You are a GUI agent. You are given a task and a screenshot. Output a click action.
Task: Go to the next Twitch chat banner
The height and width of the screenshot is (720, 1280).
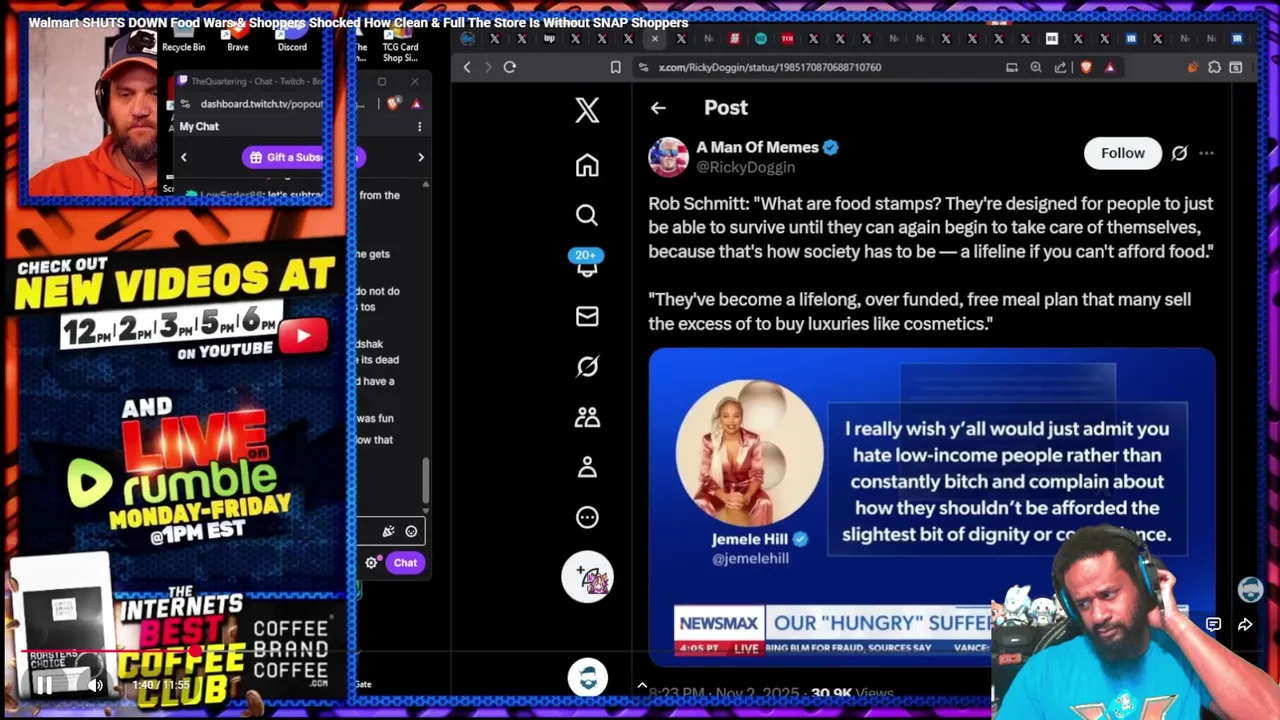[x=421, y=157]
